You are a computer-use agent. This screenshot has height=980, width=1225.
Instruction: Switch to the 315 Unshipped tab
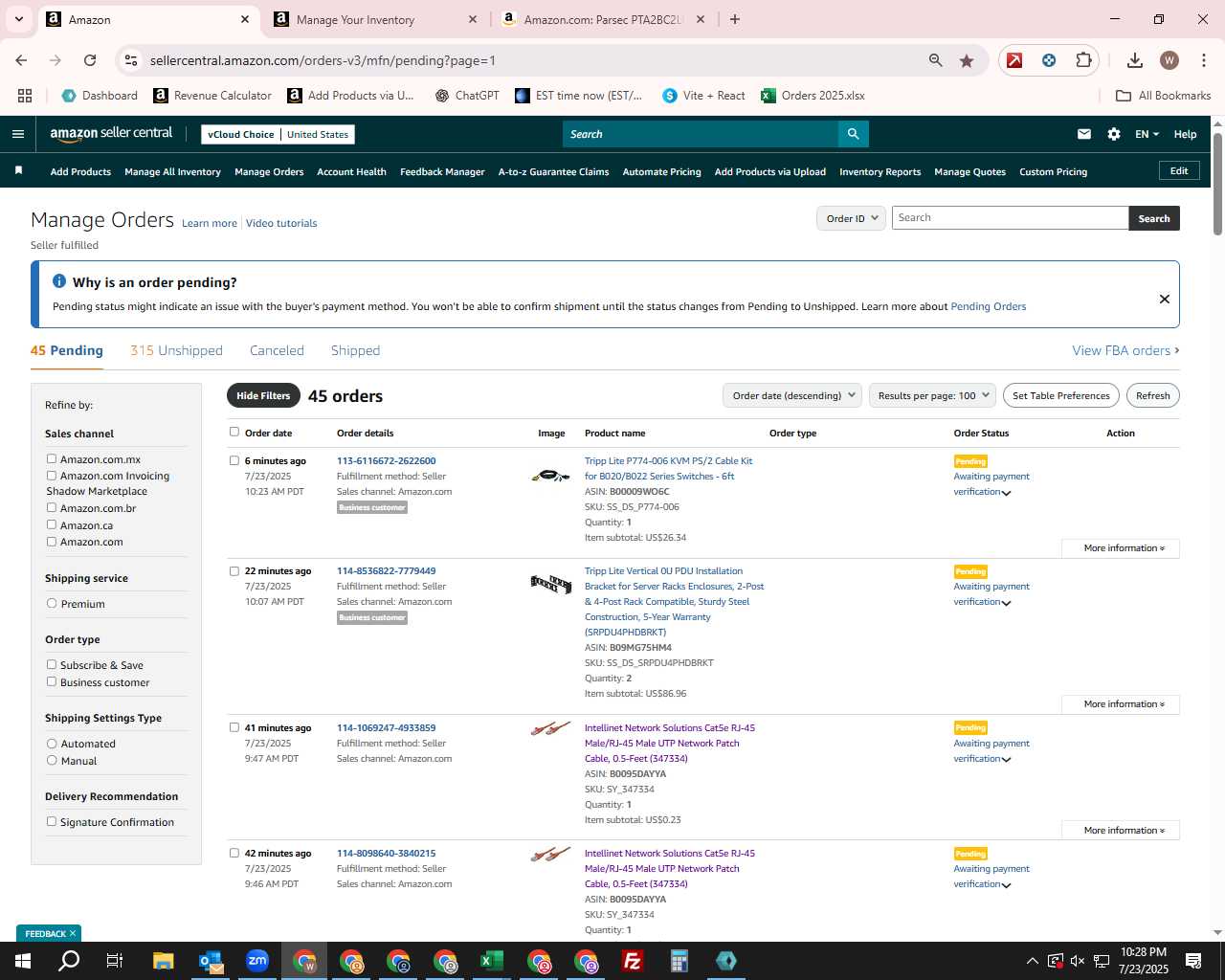coord(176,350)
